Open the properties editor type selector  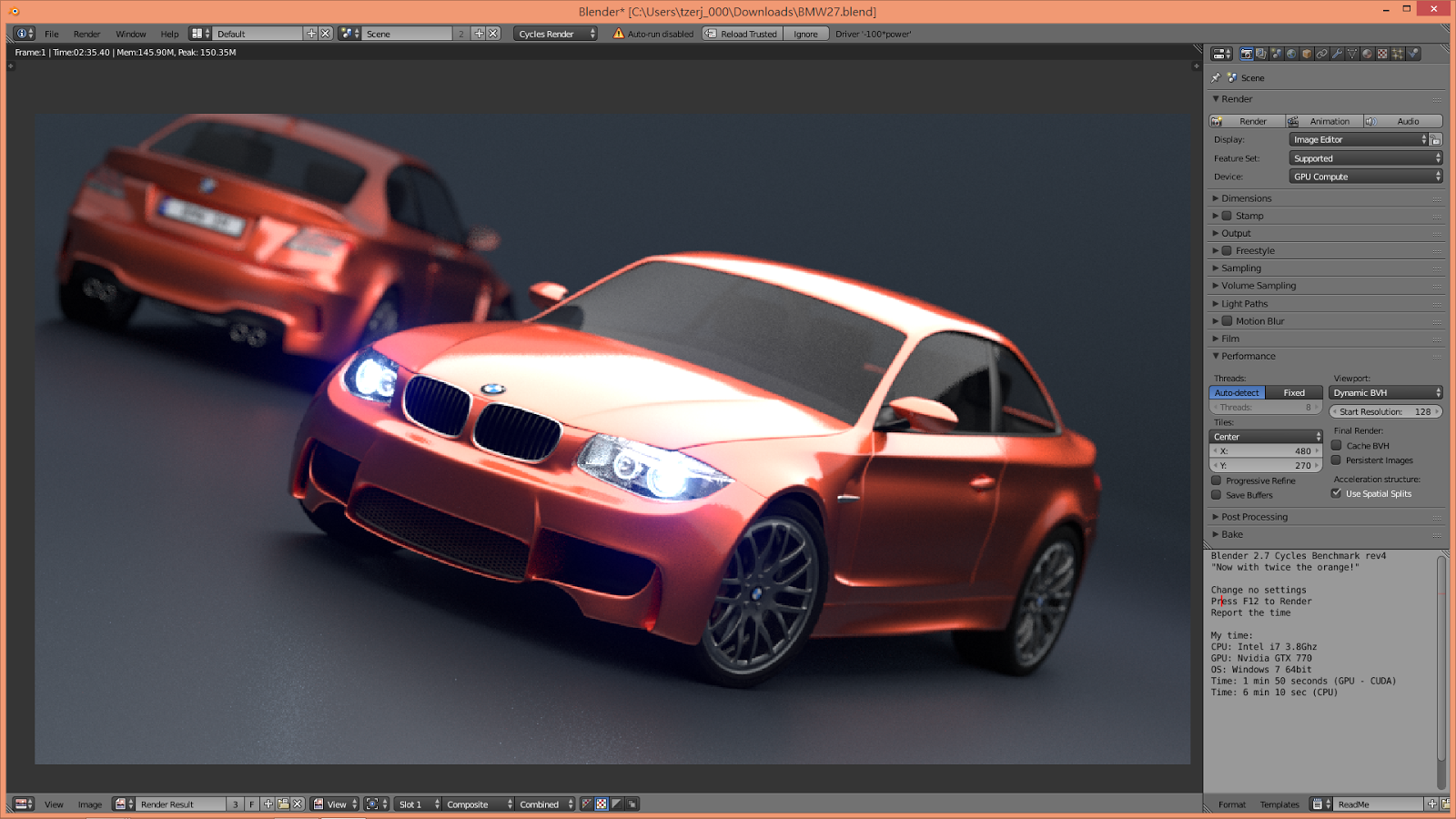pos(1222,54)
